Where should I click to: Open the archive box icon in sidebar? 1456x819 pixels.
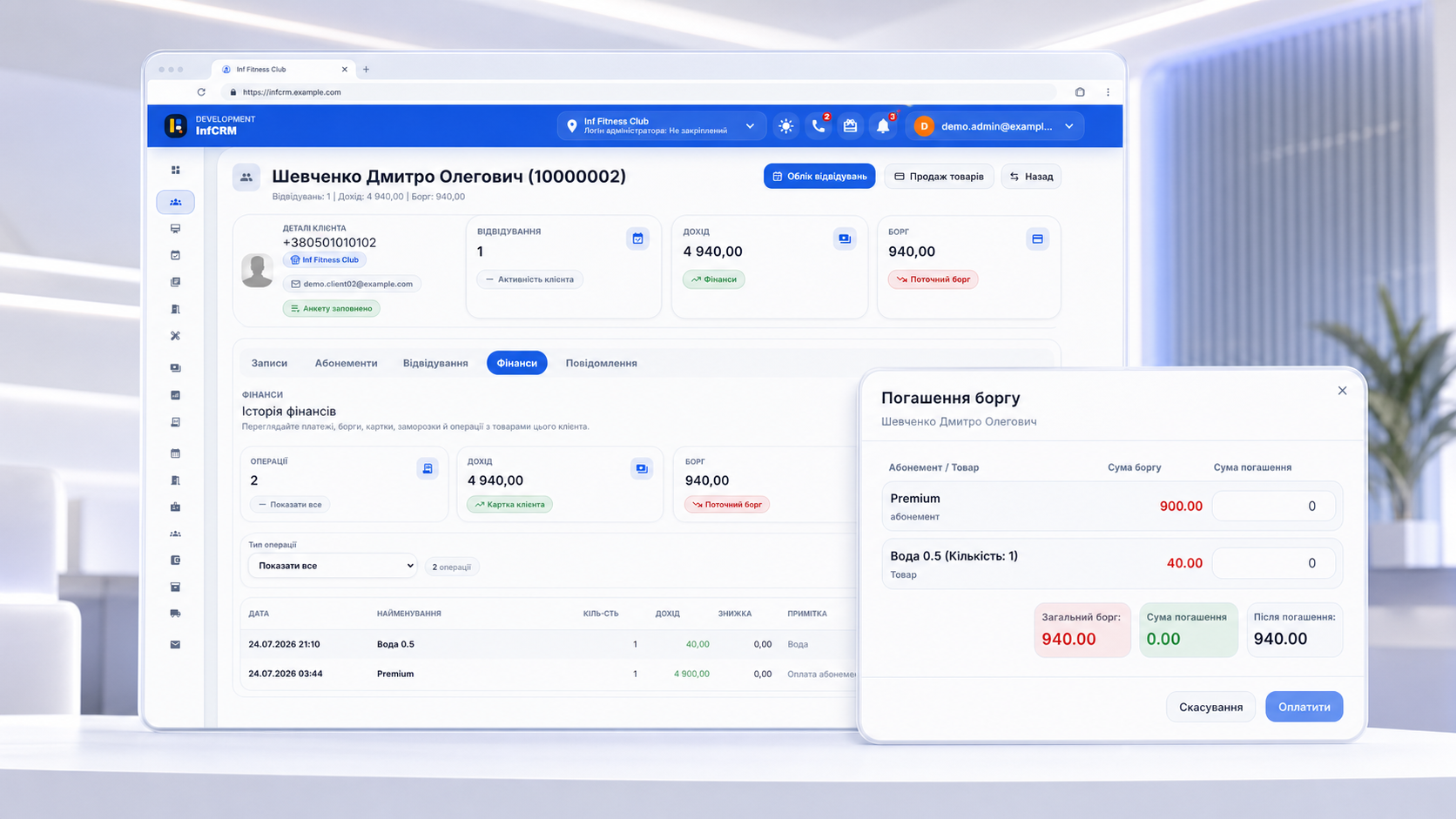[175, 587]
